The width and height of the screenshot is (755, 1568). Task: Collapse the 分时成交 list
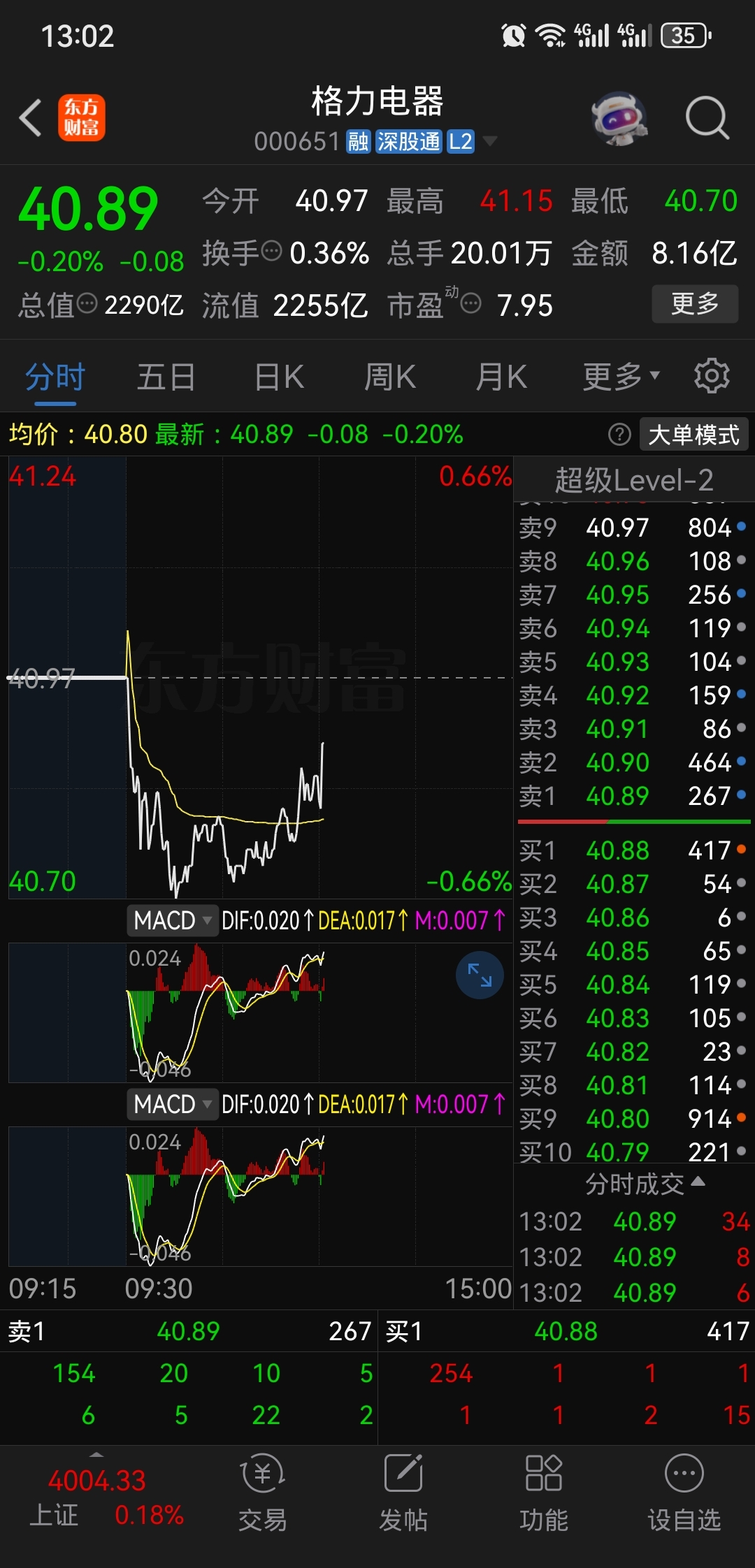tap(645, 1184)
